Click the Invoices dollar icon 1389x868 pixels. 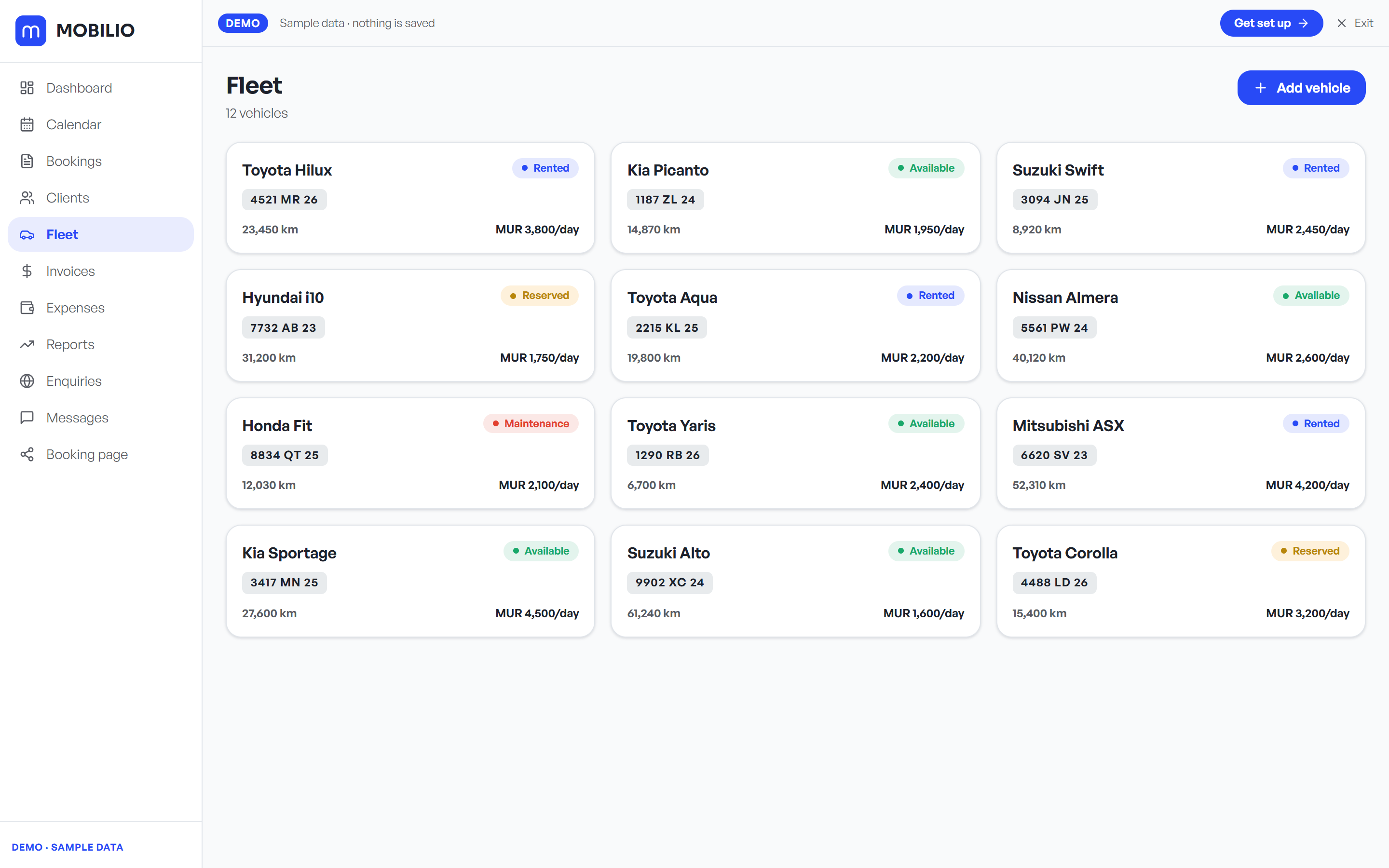27,271
